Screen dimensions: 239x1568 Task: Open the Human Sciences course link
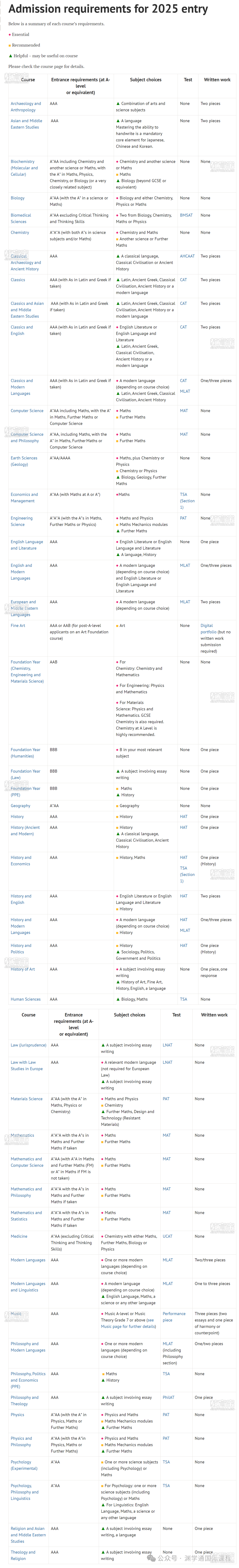[26, 999]
